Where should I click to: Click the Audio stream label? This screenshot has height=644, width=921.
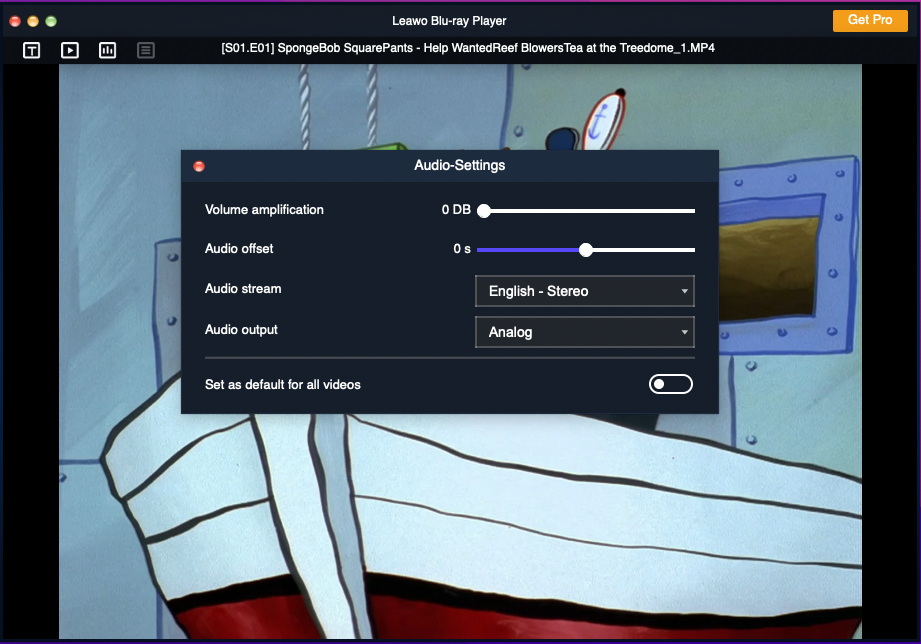point(243,289)
